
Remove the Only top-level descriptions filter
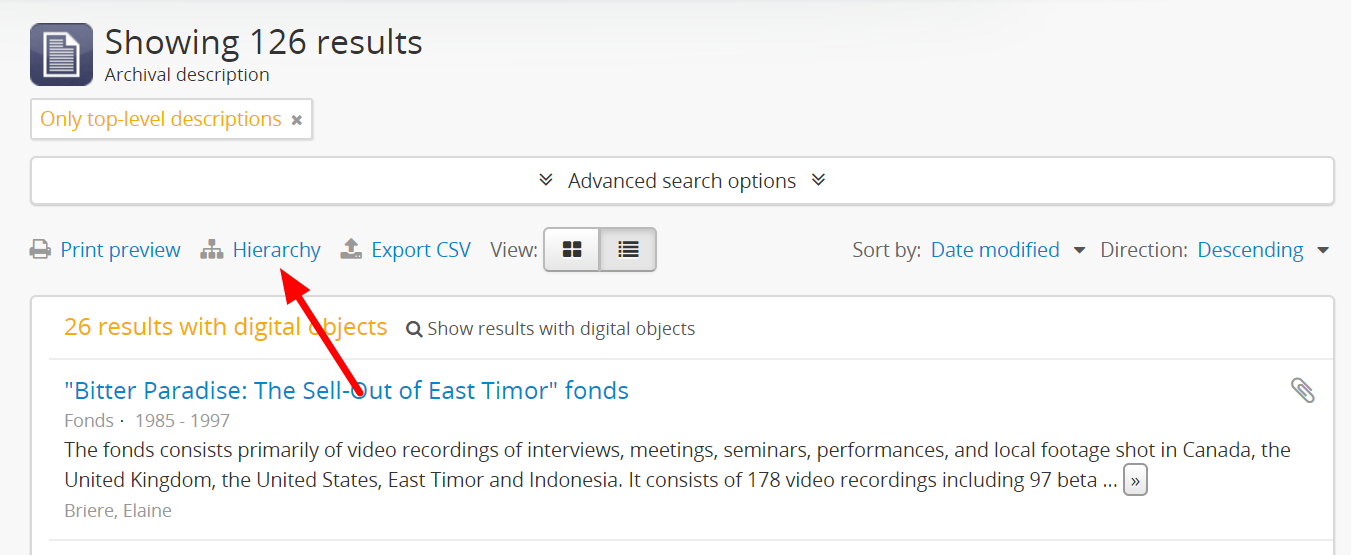tap(296, 120)
